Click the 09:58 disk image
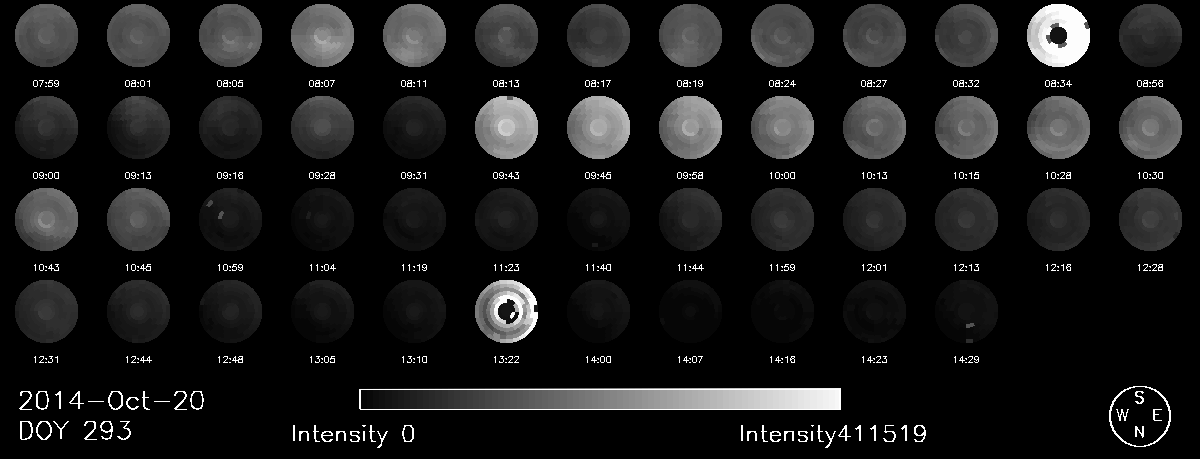Viewport: 1200px width, 459px height. pos(691,127)
